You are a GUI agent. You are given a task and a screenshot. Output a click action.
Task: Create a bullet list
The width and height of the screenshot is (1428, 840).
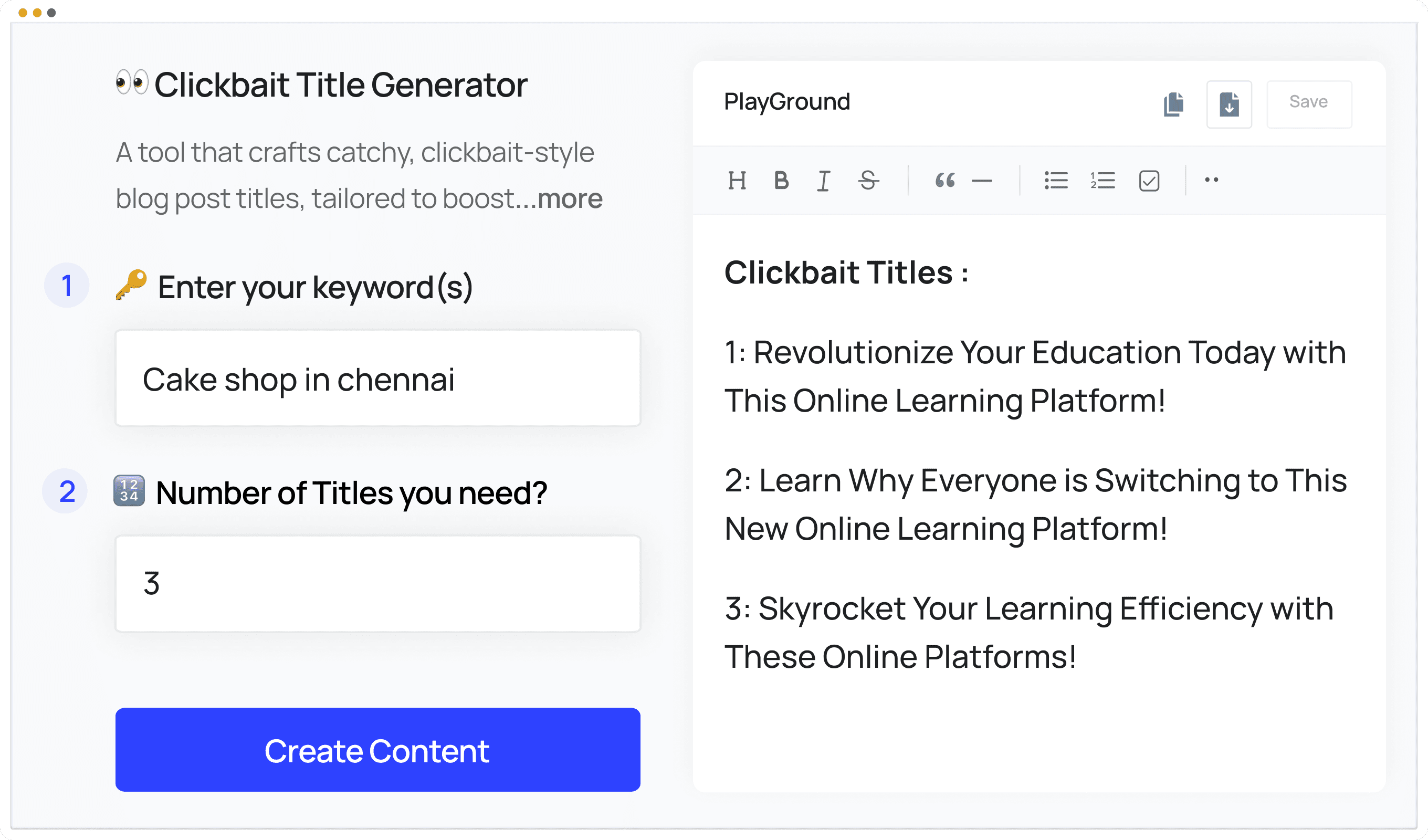(1056, 180)
